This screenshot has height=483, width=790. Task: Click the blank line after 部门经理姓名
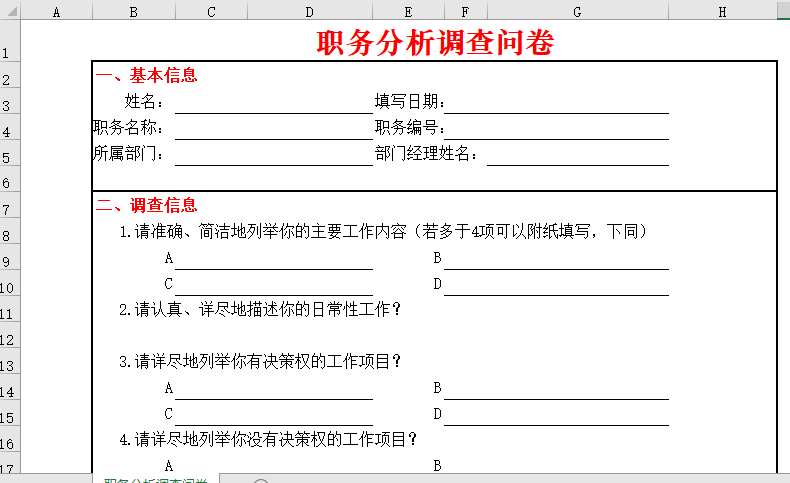[x=578, y=154]
